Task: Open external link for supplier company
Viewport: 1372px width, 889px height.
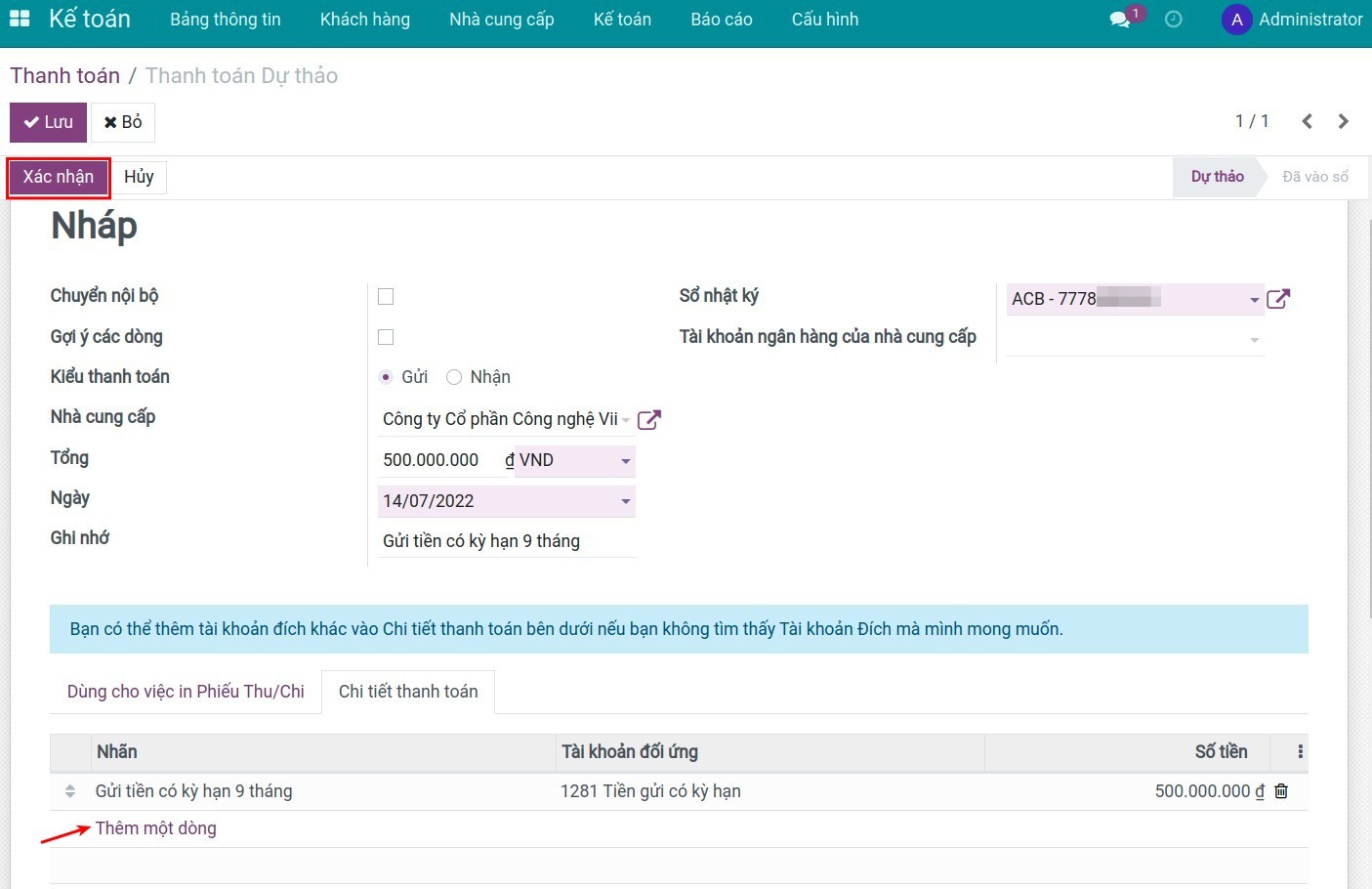Action: coord(648,419)
